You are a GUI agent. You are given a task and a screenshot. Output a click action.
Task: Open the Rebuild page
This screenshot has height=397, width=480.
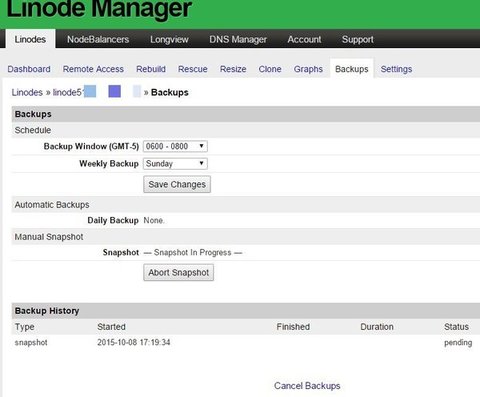(151, 69)
